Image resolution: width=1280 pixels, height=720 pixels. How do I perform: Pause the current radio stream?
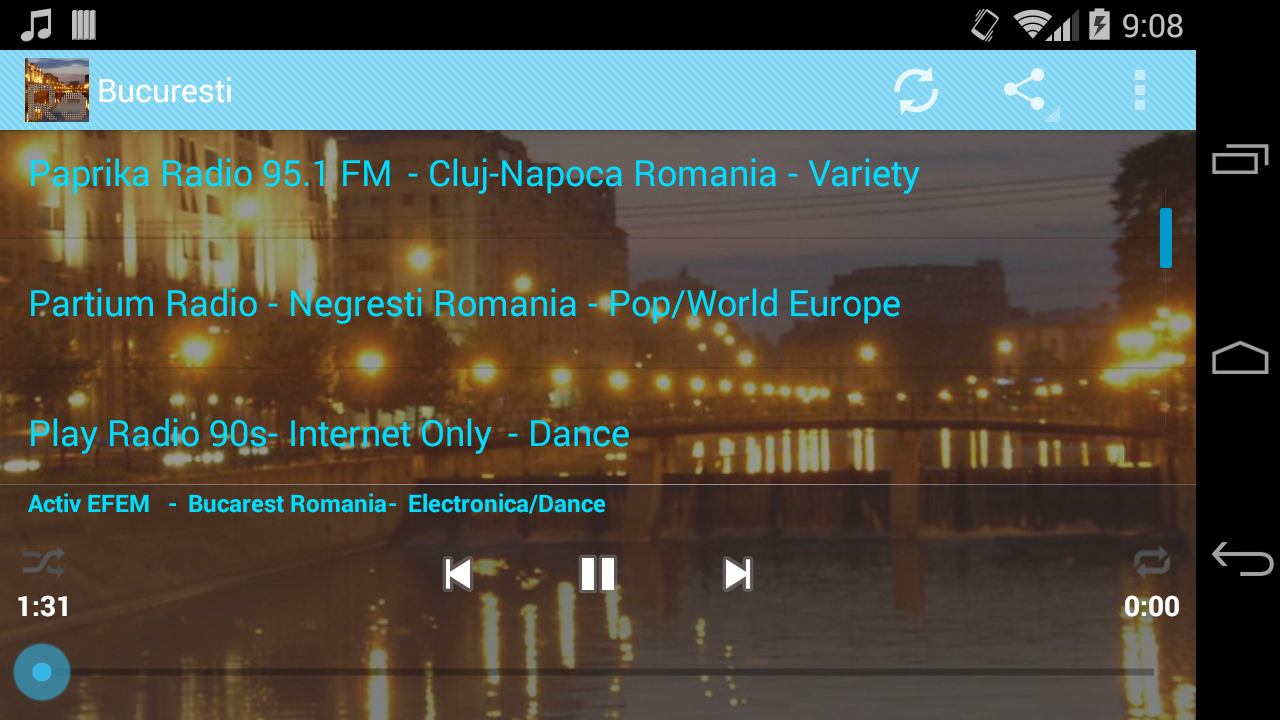tap(598, 574)
